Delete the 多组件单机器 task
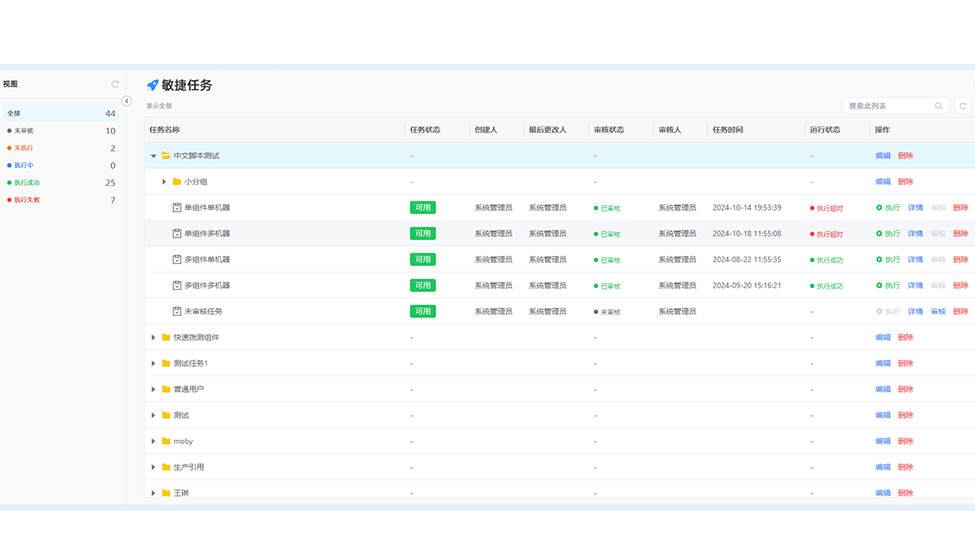Image resolution: width=975 pixels, height=556 pixels. pos(961,259)
